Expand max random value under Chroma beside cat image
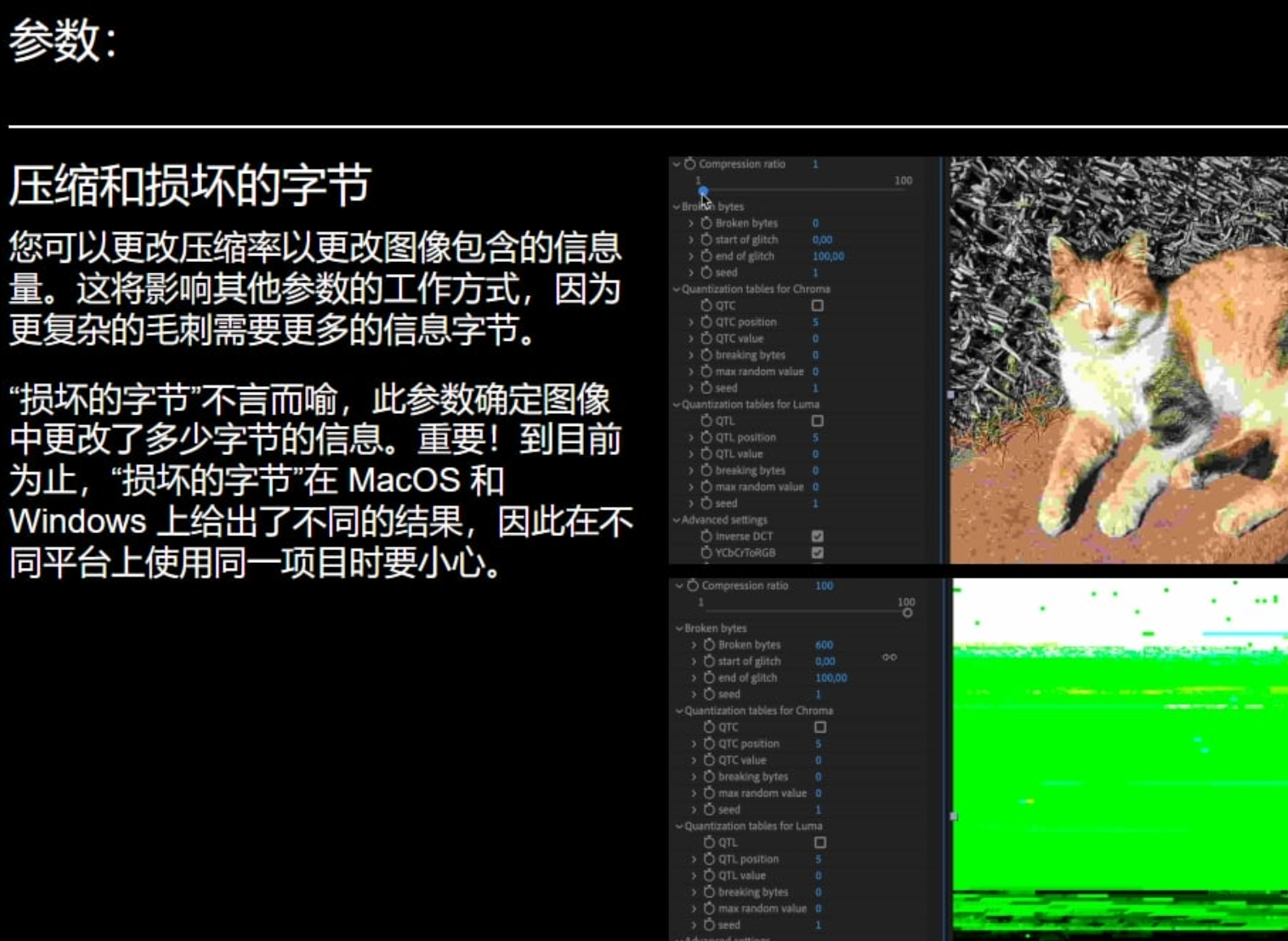 (x=691, y=372)
